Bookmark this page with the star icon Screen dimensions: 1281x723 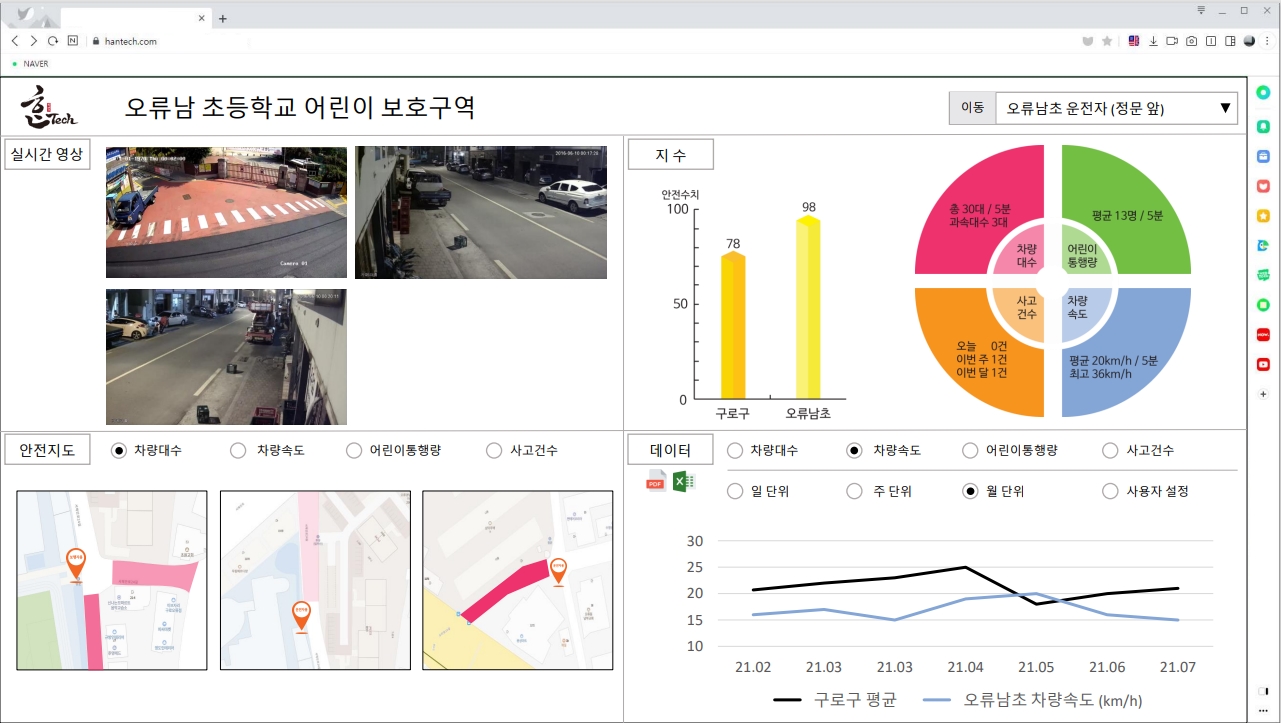coord(1107,41)
